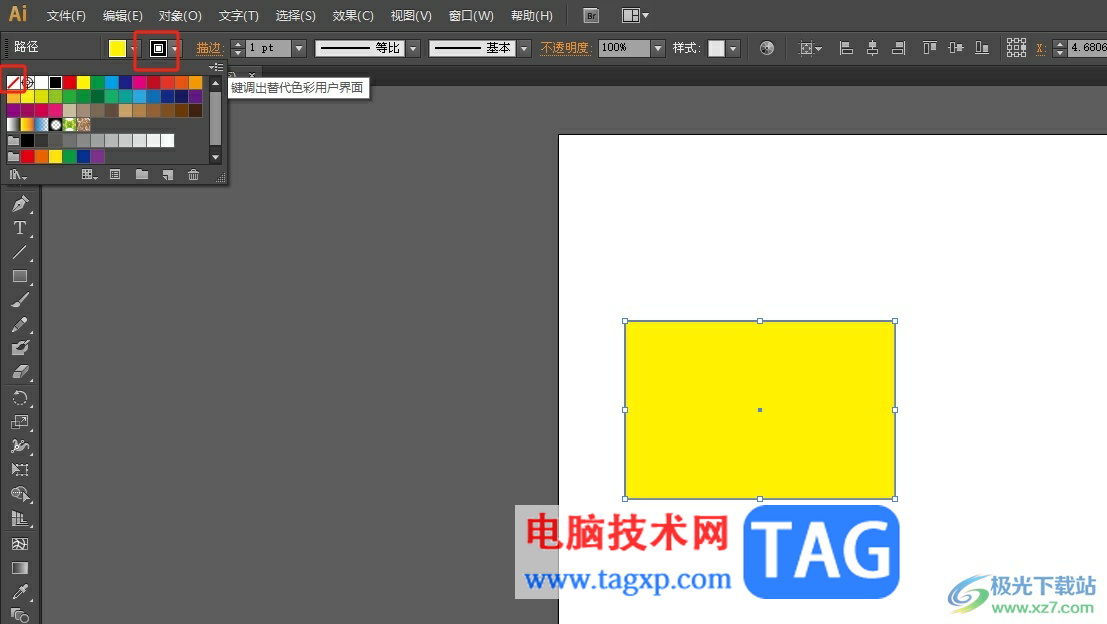Open fill color dropdown arrow

(x=134, y=48)
